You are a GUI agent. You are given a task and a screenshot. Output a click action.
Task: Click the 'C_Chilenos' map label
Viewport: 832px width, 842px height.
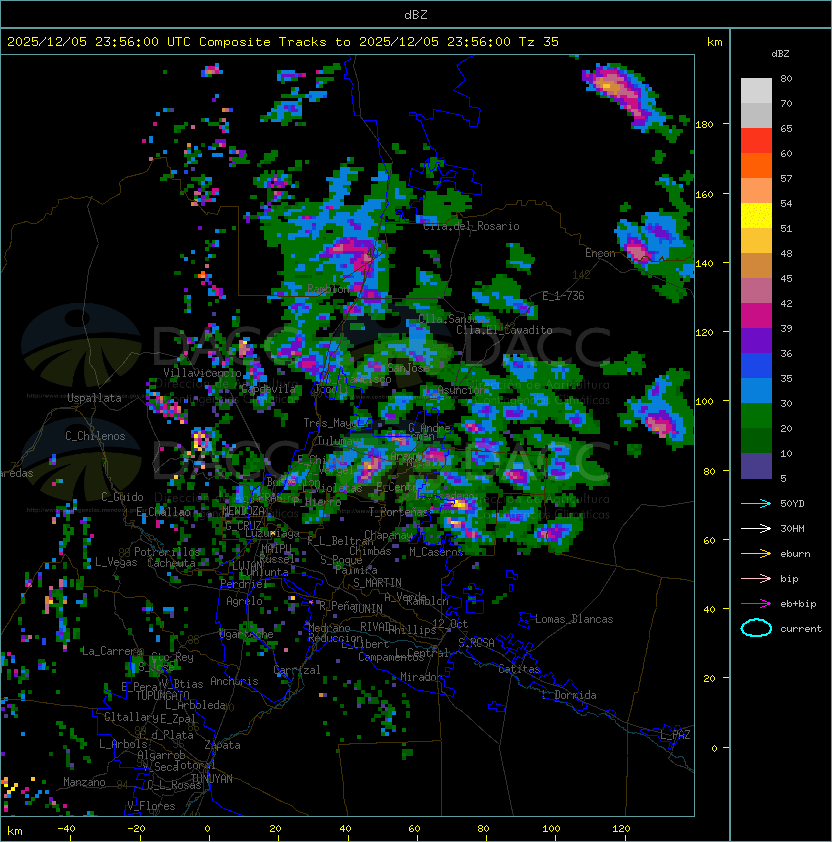point(95,436)
